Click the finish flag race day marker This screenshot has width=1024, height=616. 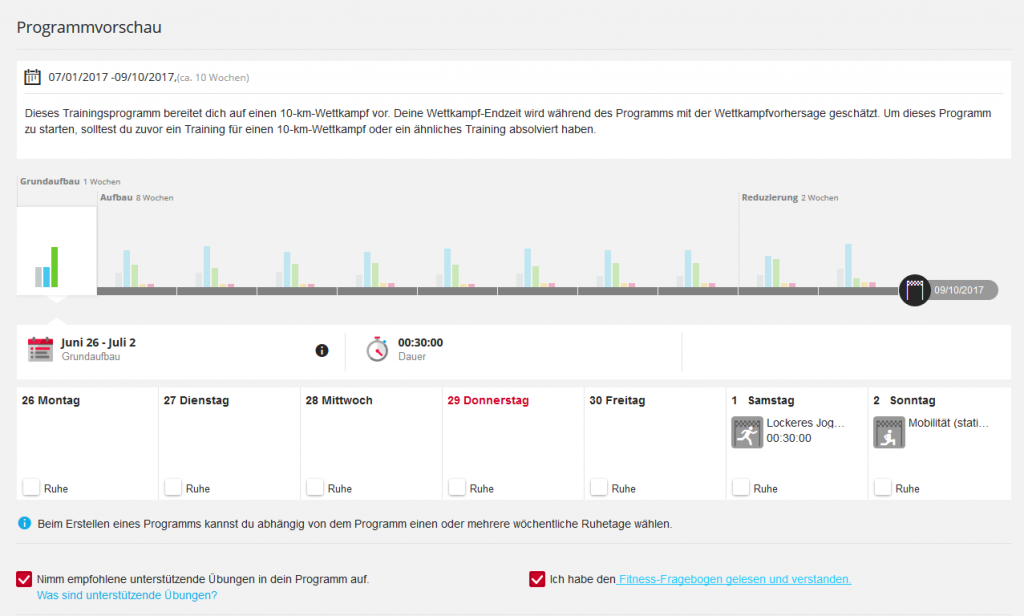pyautogui.click(x=914, y=290)
